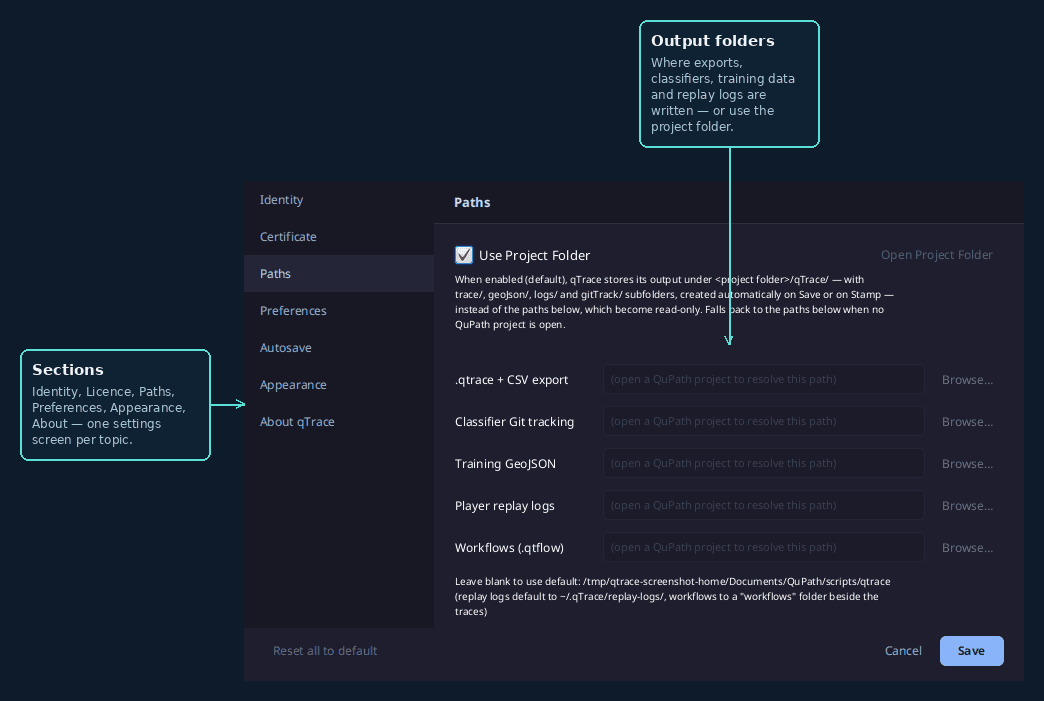Click the Paths heading text
This screenshot has height=701, width=1044.
pos(472,202)
